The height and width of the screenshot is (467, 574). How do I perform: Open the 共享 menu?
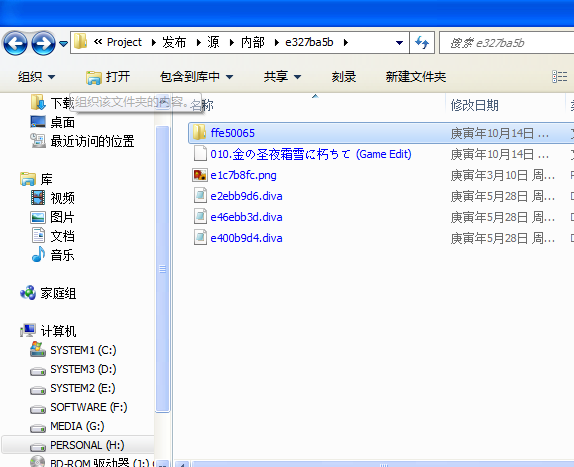[x=282, y=77]
